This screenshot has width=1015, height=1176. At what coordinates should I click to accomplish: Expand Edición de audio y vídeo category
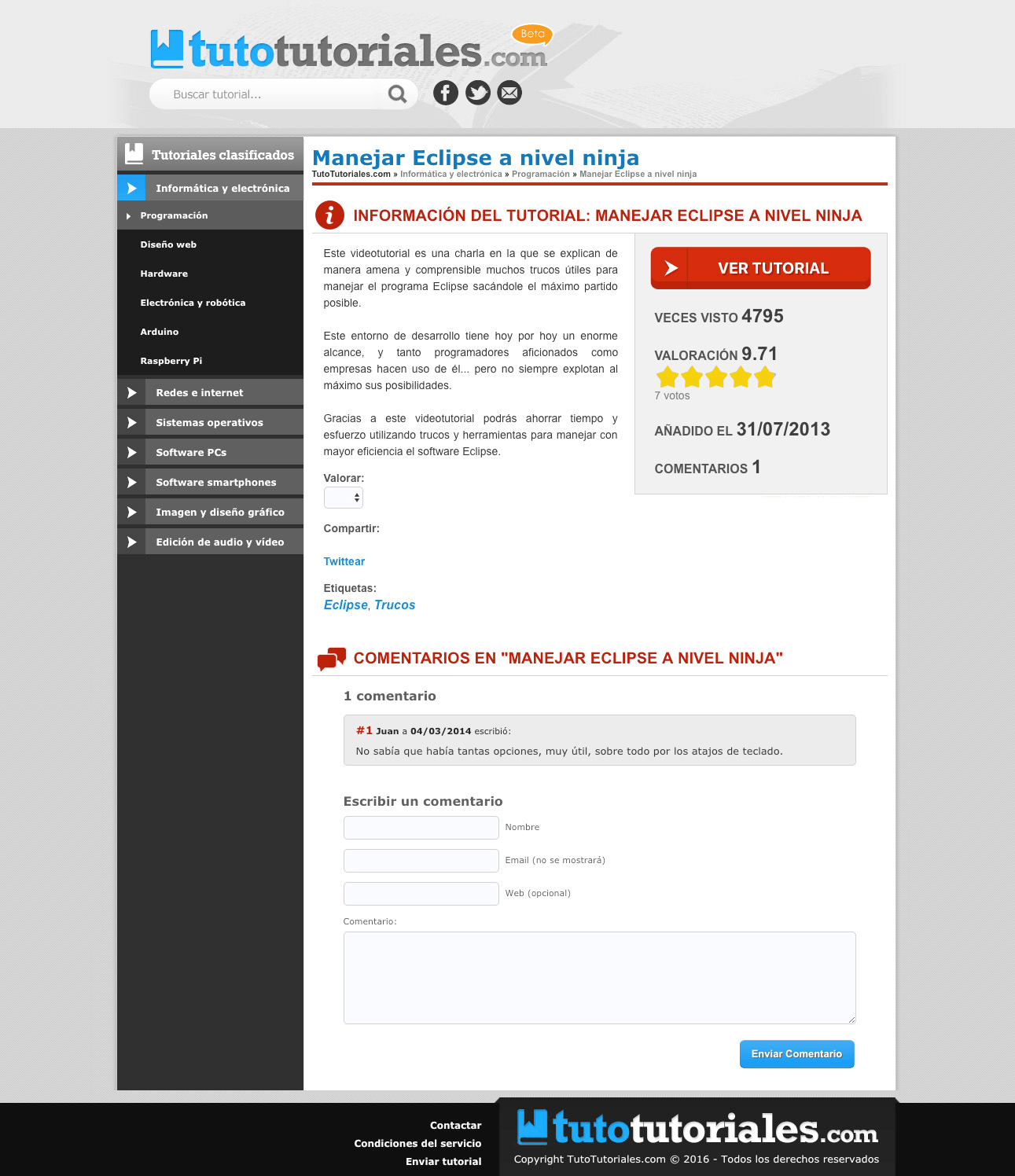click(219, 542)
